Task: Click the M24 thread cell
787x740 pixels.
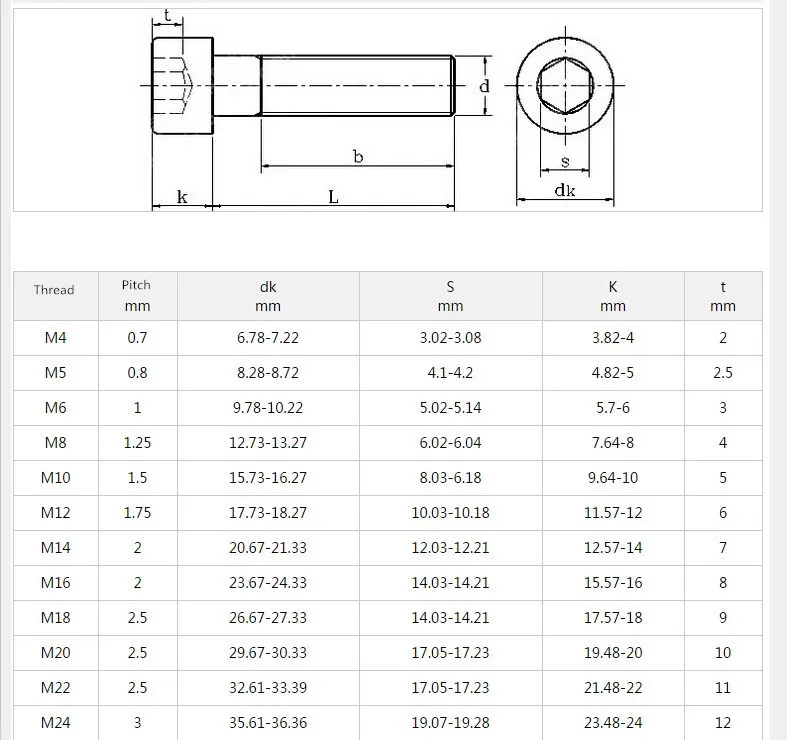Action: point(56,723)
